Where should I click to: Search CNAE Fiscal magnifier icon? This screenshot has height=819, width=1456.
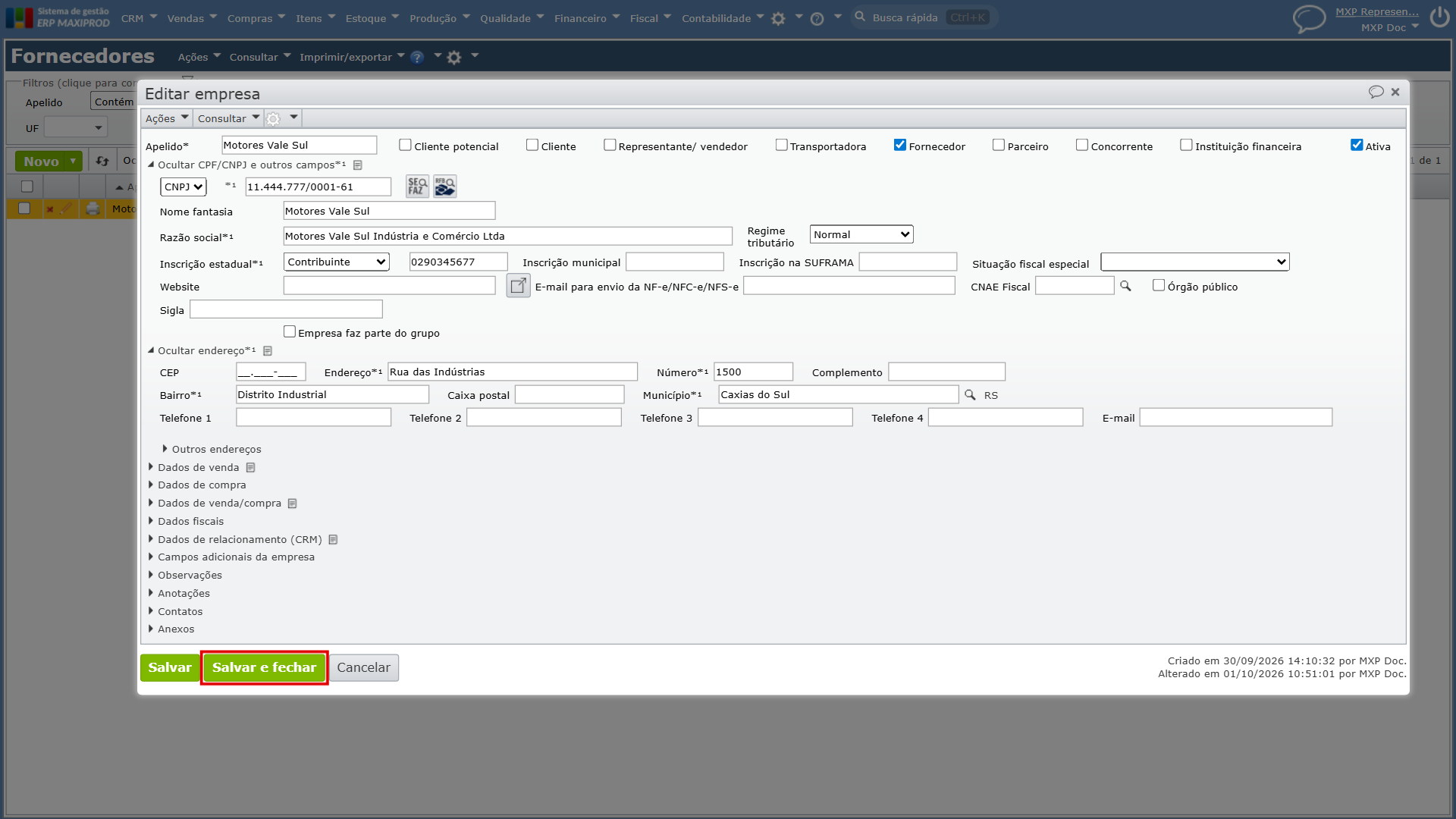tap(1125, 286)
